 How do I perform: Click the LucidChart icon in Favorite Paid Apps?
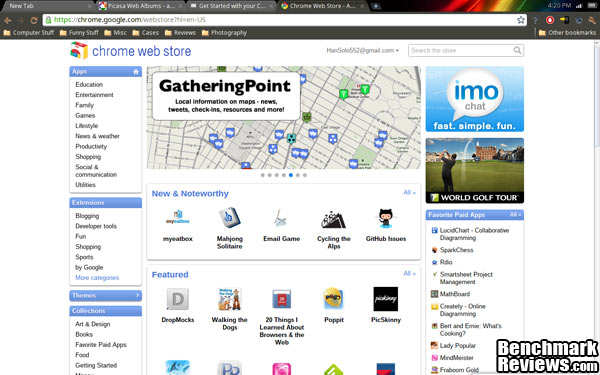pos(434,230)
